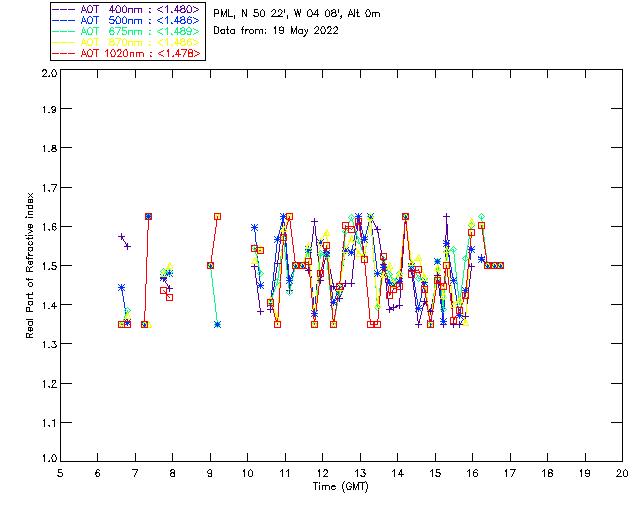Image resolution: width=640 pixels, height=512 pixels.
Task: Click the 'Real Part of Refractive Index' axis label
Action: (x=31, y=267)
